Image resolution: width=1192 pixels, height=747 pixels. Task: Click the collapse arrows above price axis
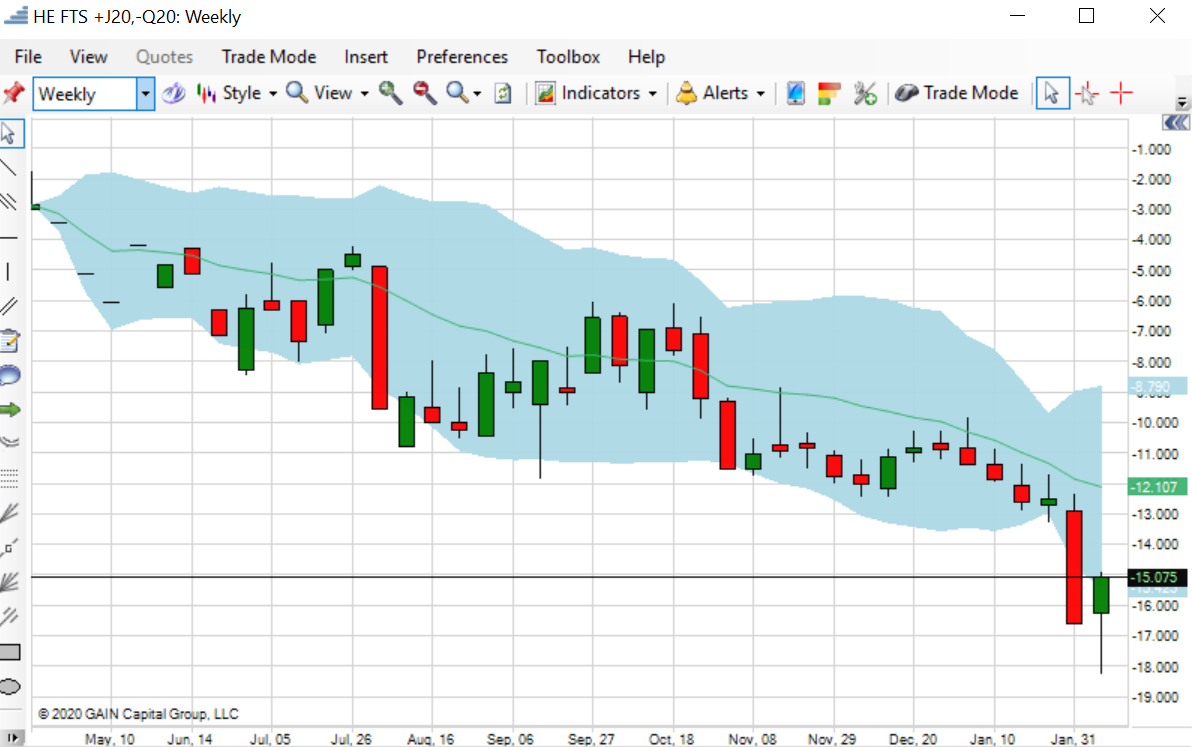(x=1175, y=122)
